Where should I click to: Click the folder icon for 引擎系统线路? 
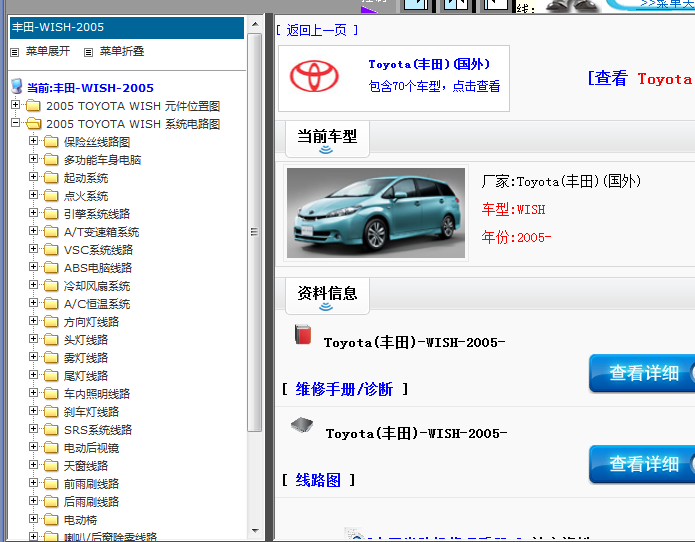click(51, 214)
